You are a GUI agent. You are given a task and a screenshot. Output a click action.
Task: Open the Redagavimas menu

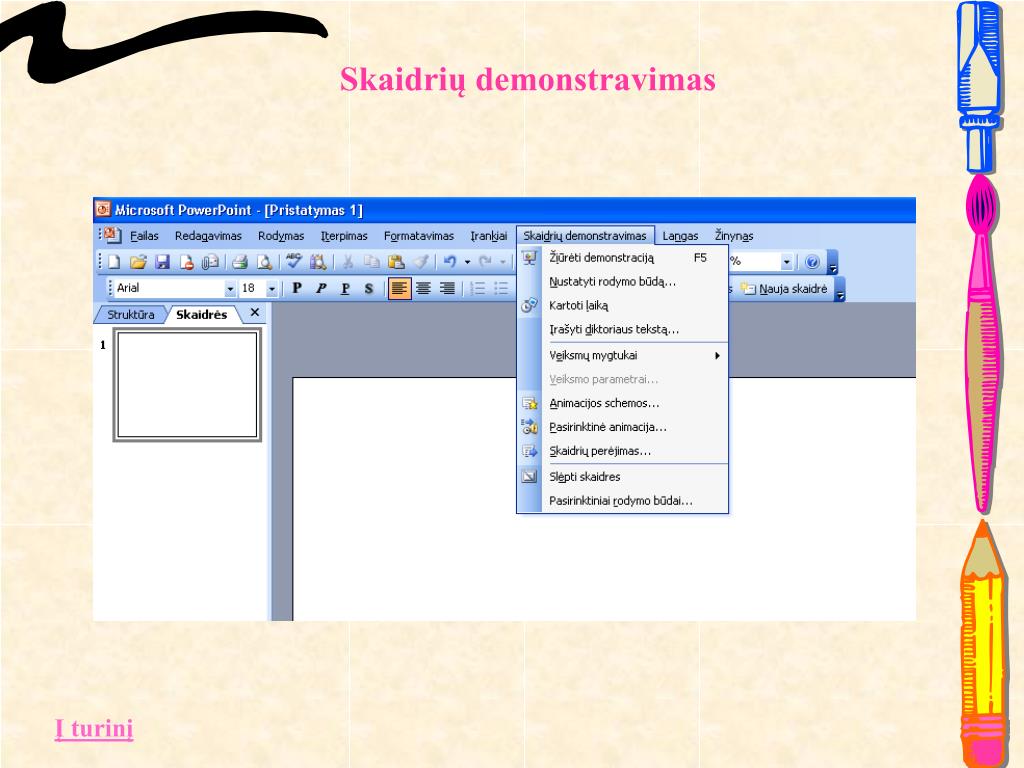pos(208,236)
